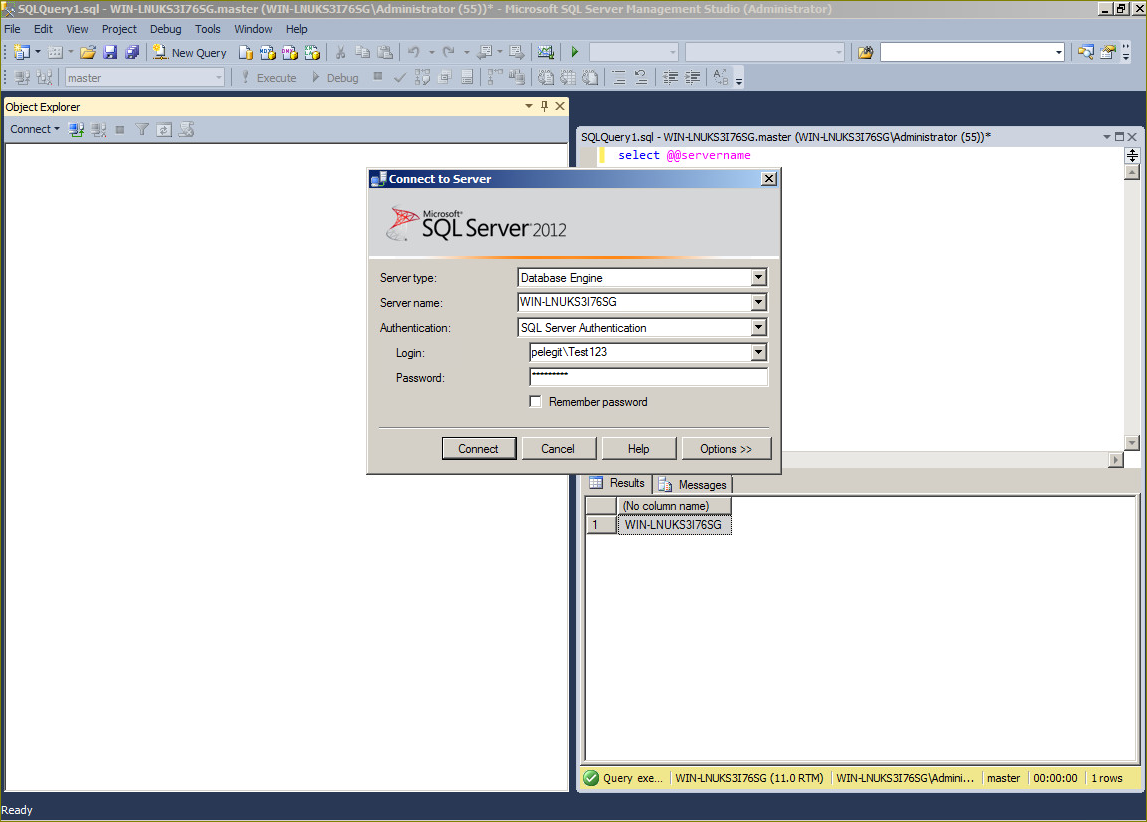The width and height of the screenshot is (1147, 822).
Task: Click the Help button in dialog
Action: (x=638, y=448)
